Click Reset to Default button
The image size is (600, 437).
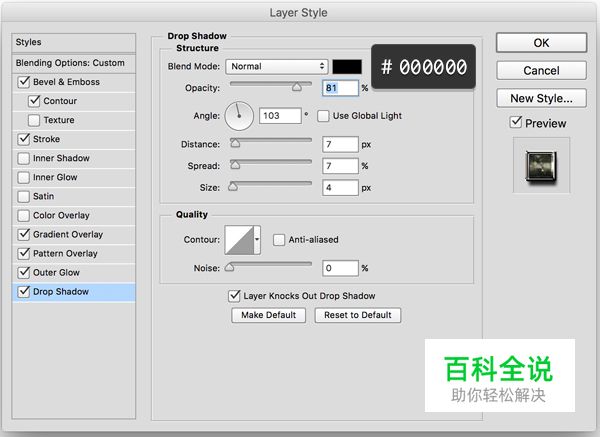click(x=357, y=315)
